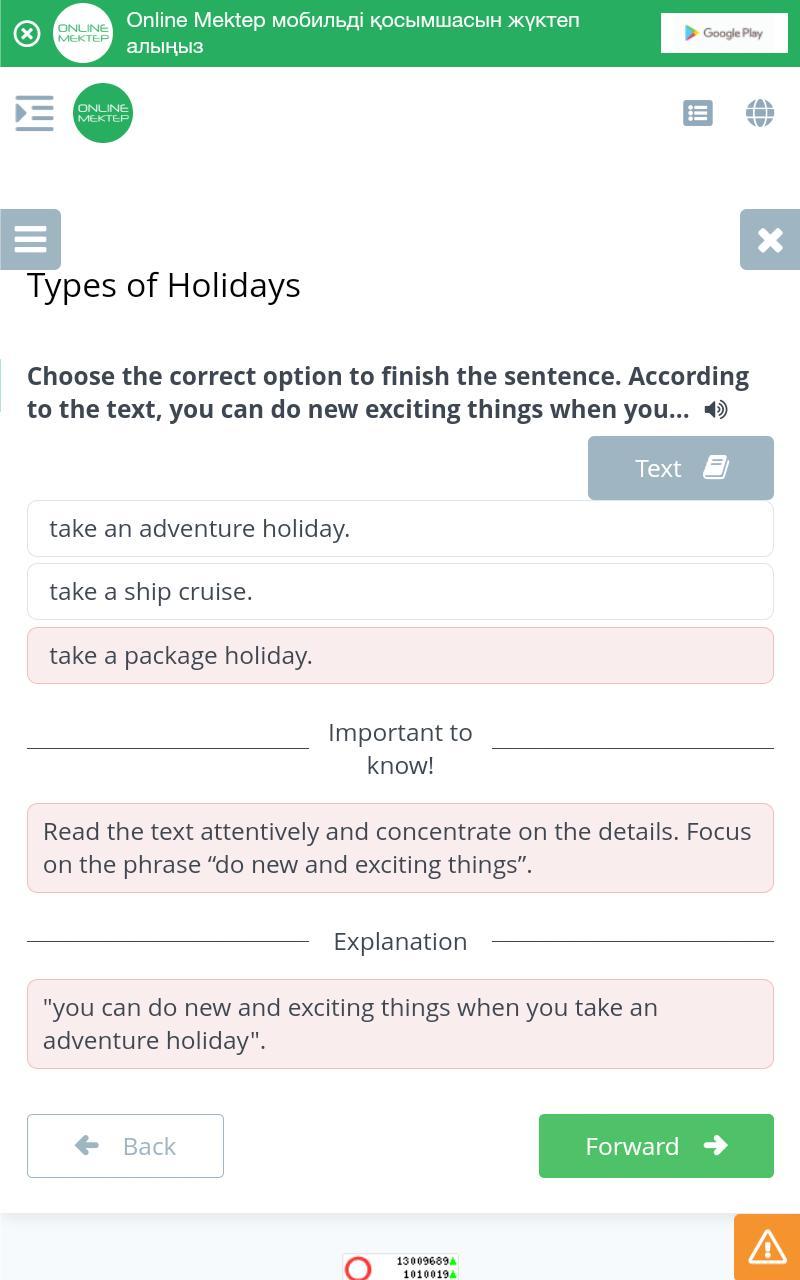
Task: Open the gray hamburger lesson menu
Action: (31, 239)
